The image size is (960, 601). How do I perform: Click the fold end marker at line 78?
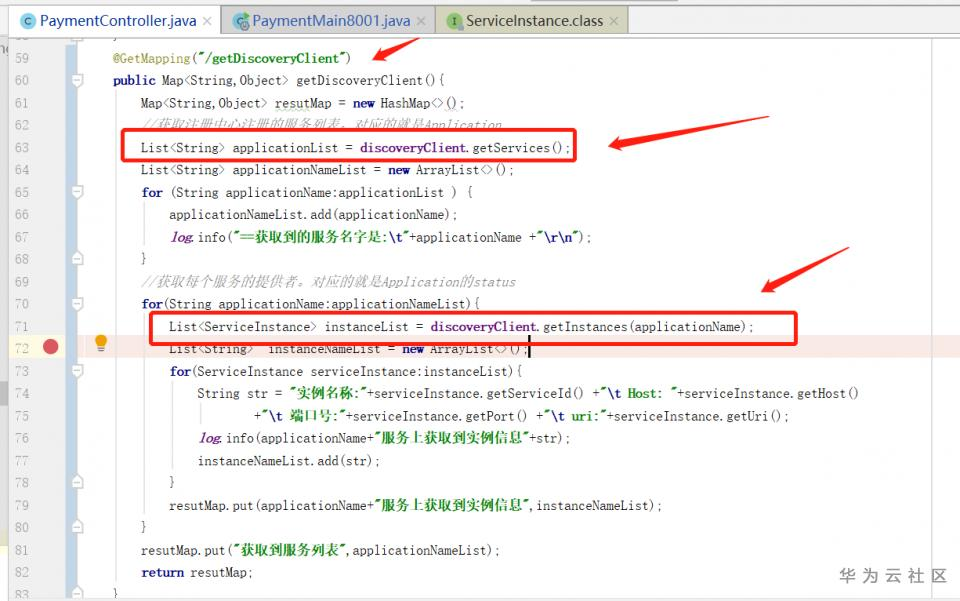(77, 482)
